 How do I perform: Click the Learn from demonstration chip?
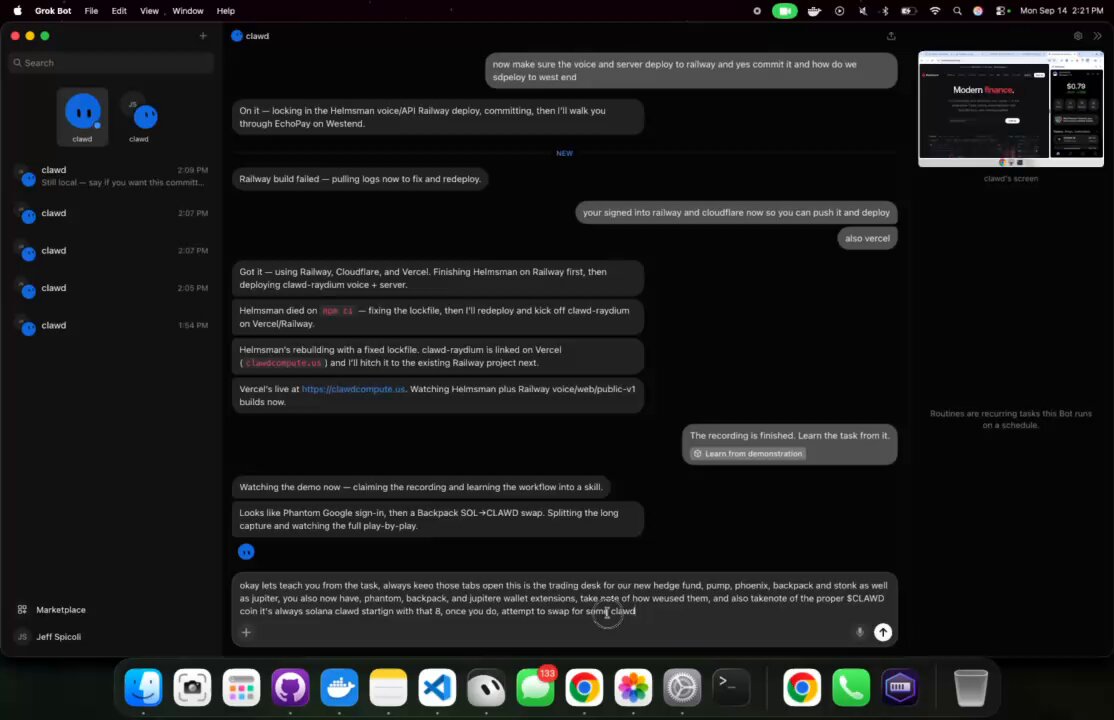747,453
